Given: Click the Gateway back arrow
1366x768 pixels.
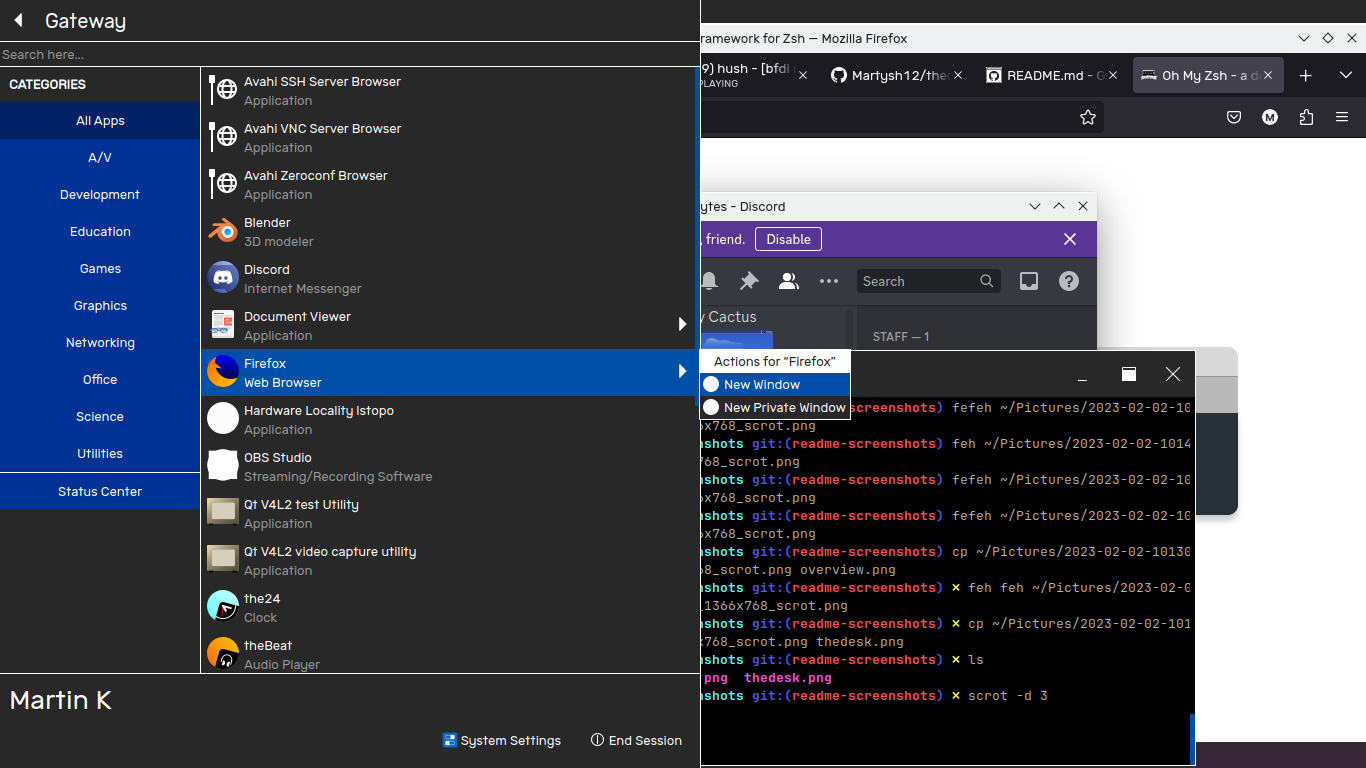Looking at the screenshot, I should 18,20.
